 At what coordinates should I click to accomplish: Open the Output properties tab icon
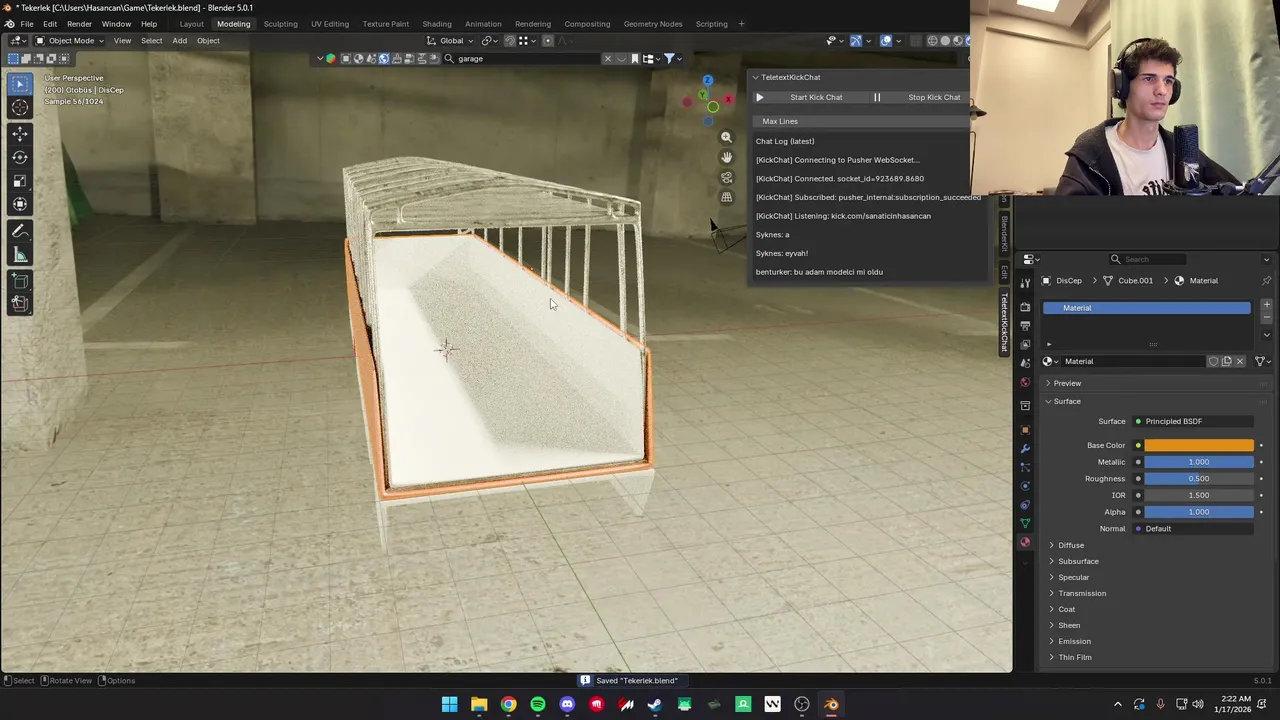pos(1025,326)
